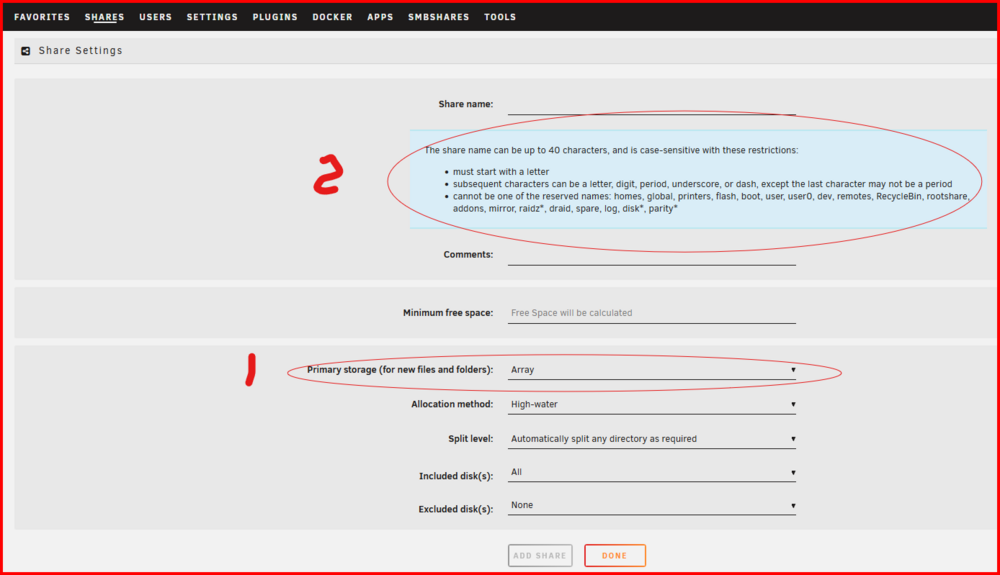Click the Split level label
The image size is (1000, 575).
[x=471, y=439]
